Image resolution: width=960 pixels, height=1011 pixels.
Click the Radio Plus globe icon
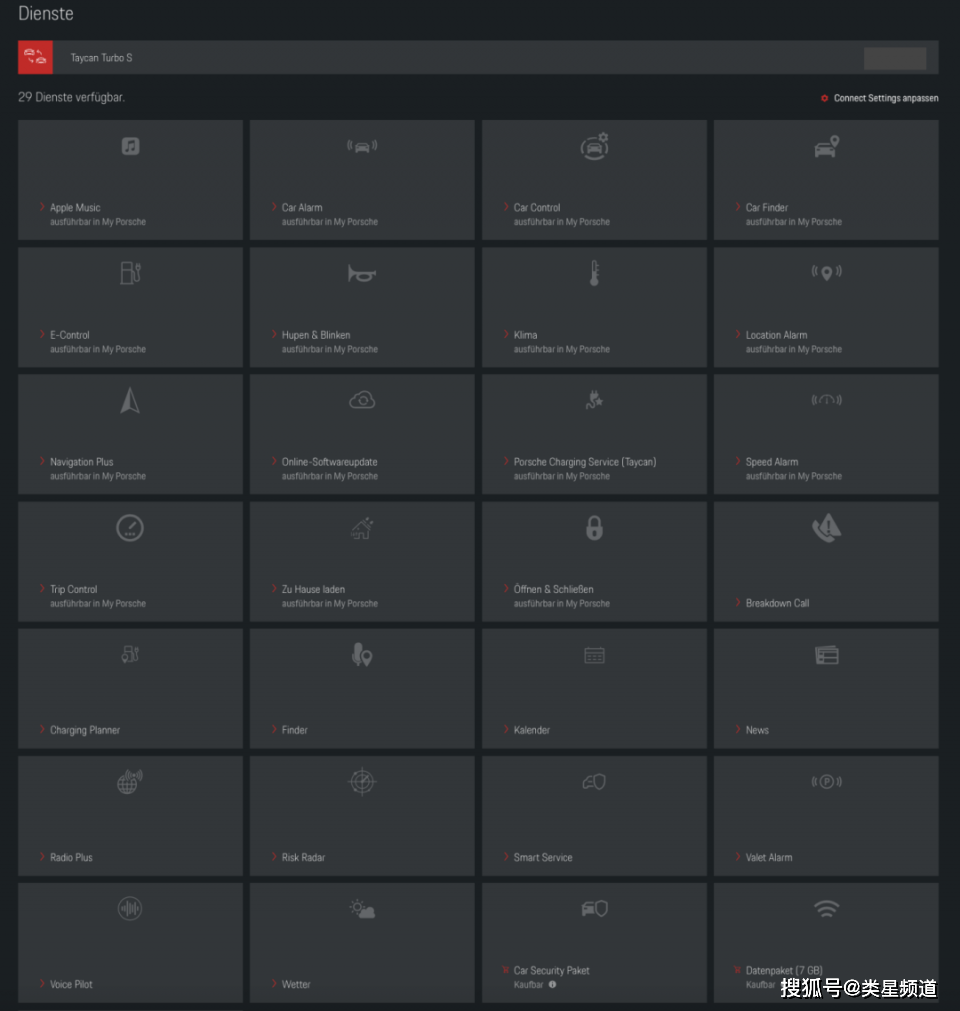point(130,781)
